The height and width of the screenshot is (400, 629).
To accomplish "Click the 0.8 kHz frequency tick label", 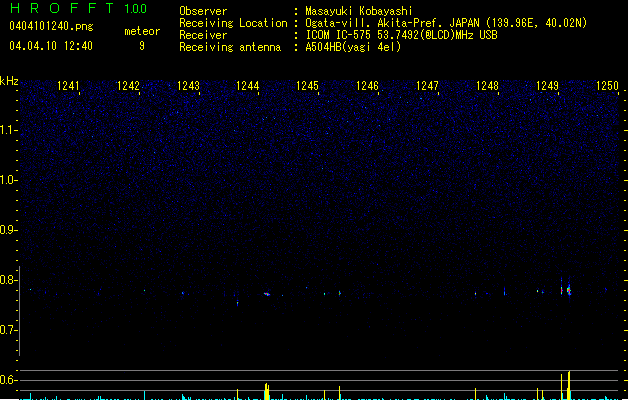I will click(x=8, y=280).
